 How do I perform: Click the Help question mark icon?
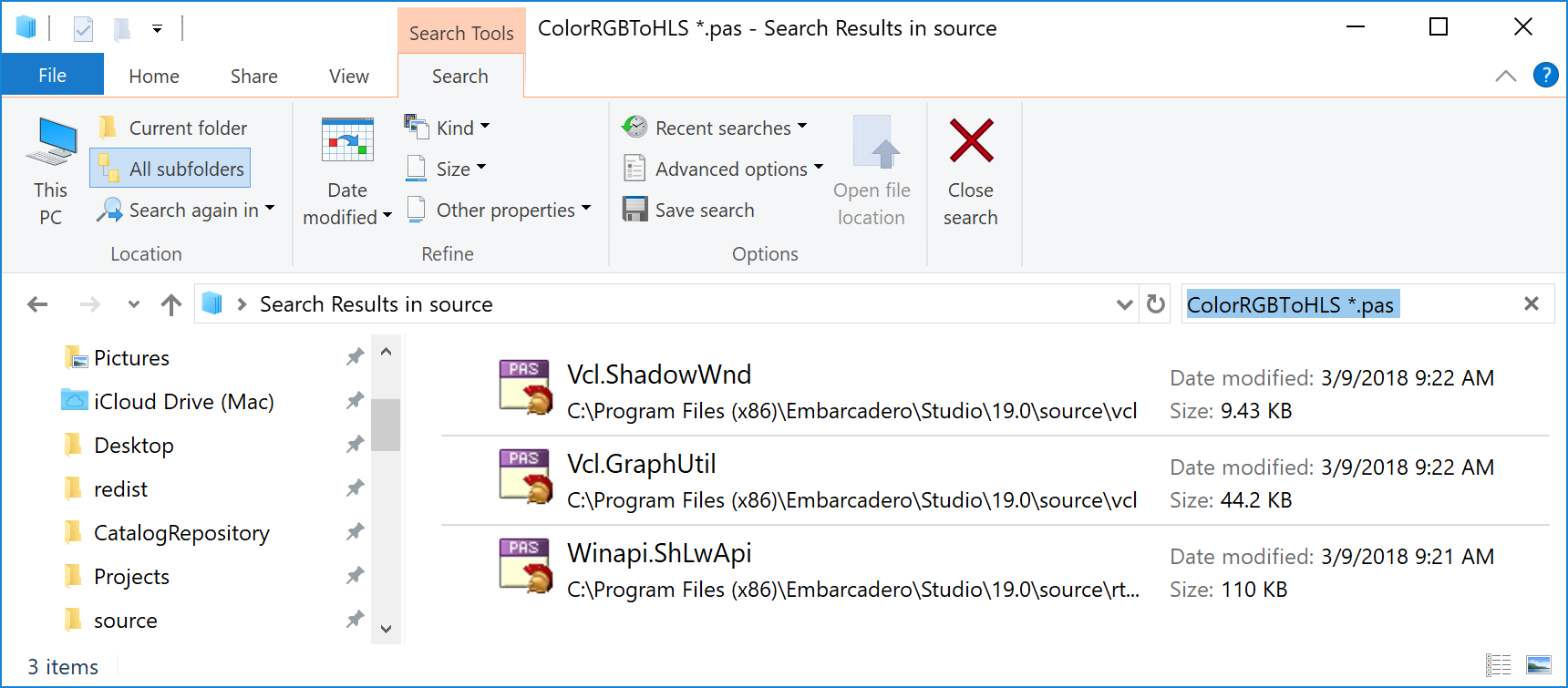coord(1545,75)
